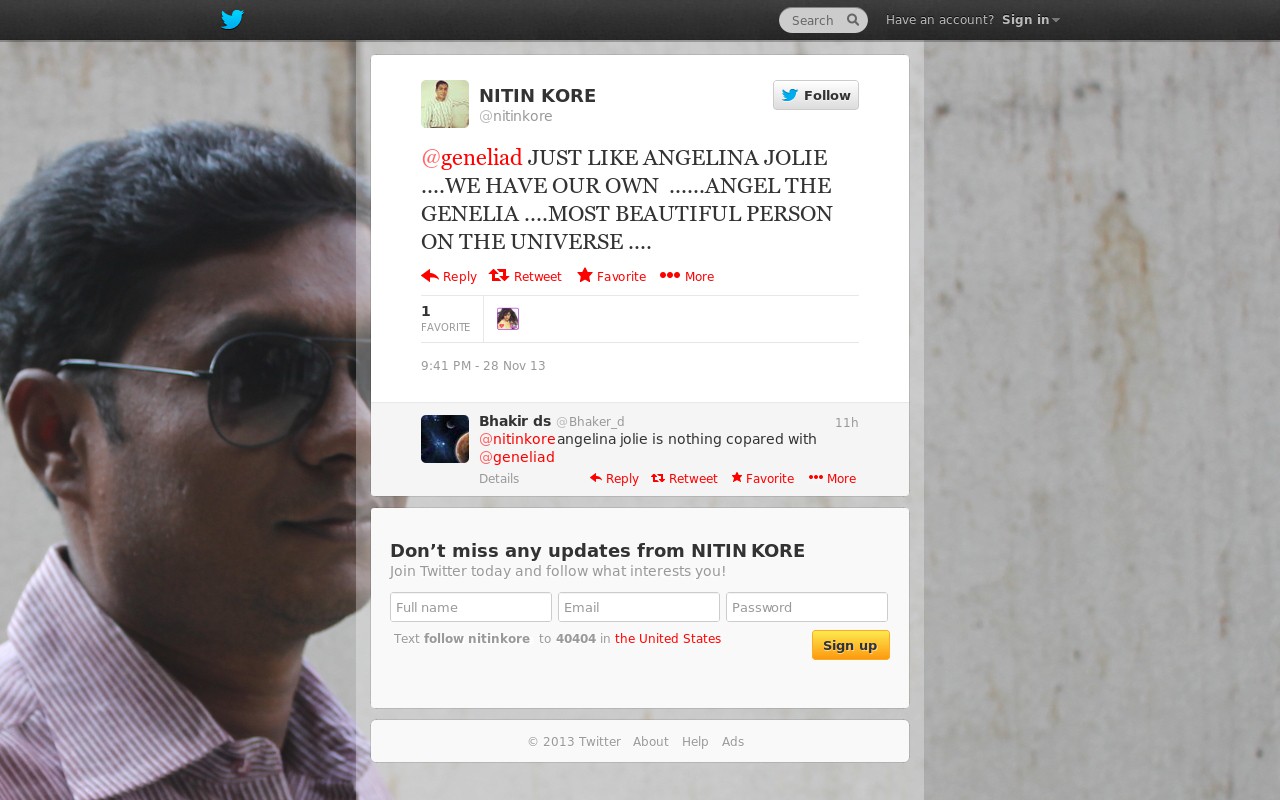Open @nitinkore mention in reply tweet
Image resolution: width=1280 pixels, height=800 pixels.
point(517,439)
